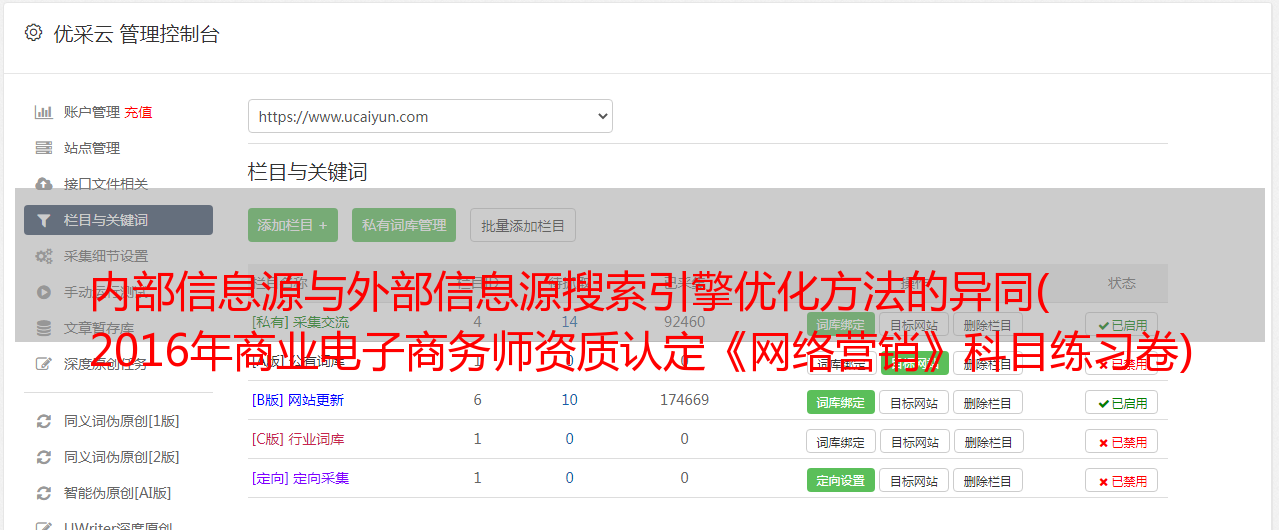This screenshot has width=1279, height=530.
Task: Open 账户管理 in the sidebar
Action: point(92,112)
